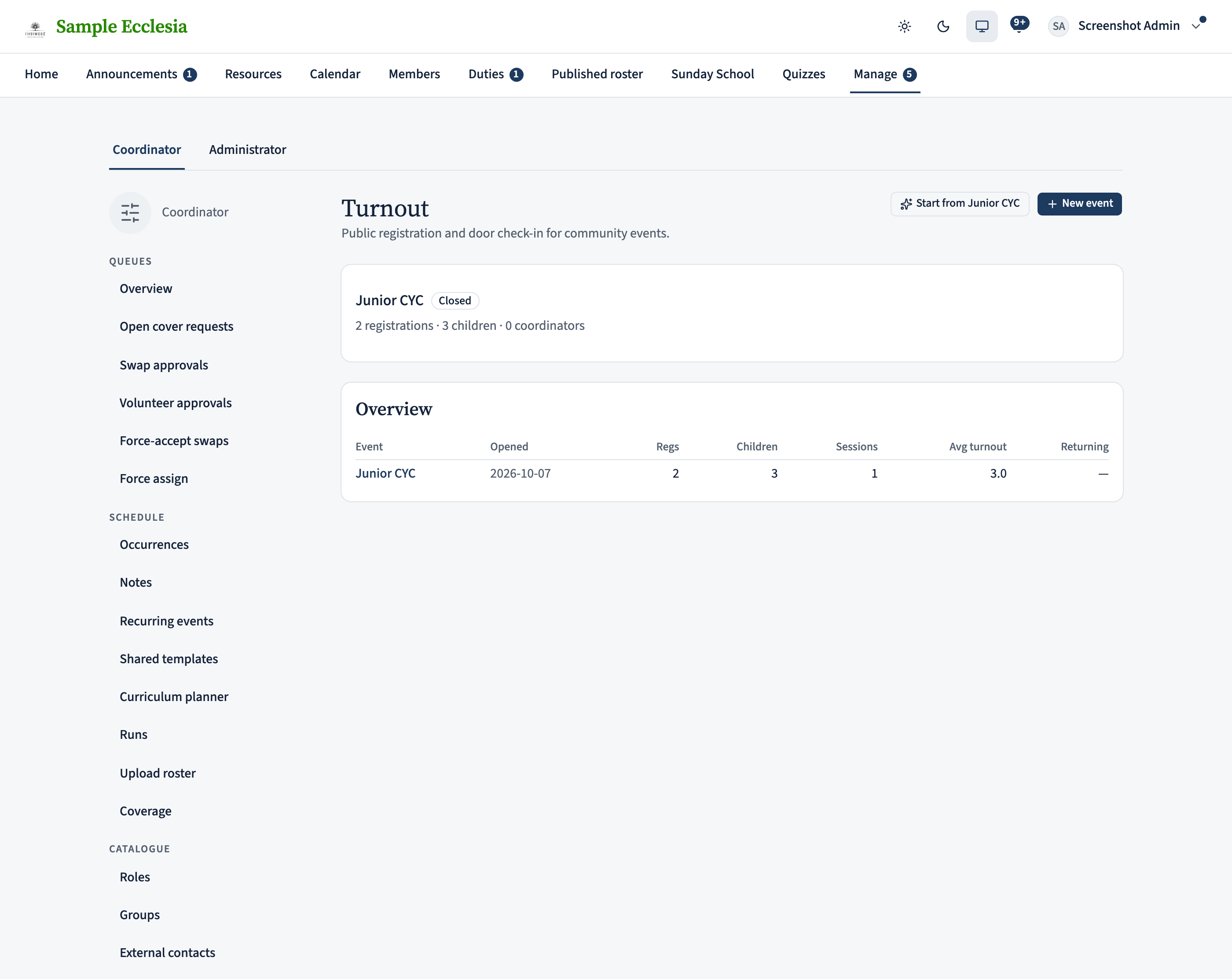1232x979 pixels.
Task: Open the Calendar page
Action: click(x=335, y=74)
